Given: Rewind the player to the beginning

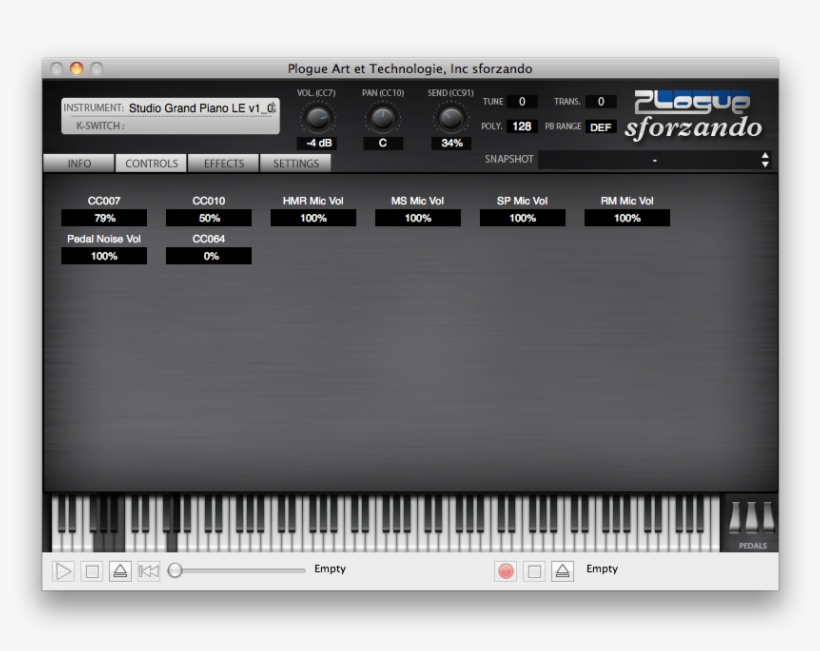Looking at the screenshot, I should [149, 571].
